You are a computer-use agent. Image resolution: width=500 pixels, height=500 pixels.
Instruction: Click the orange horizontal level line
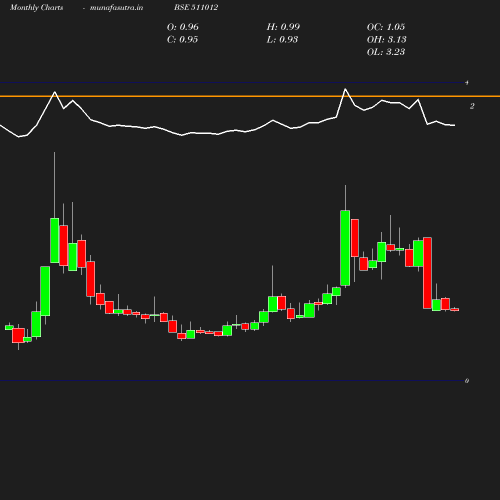(x=250, y=96)
